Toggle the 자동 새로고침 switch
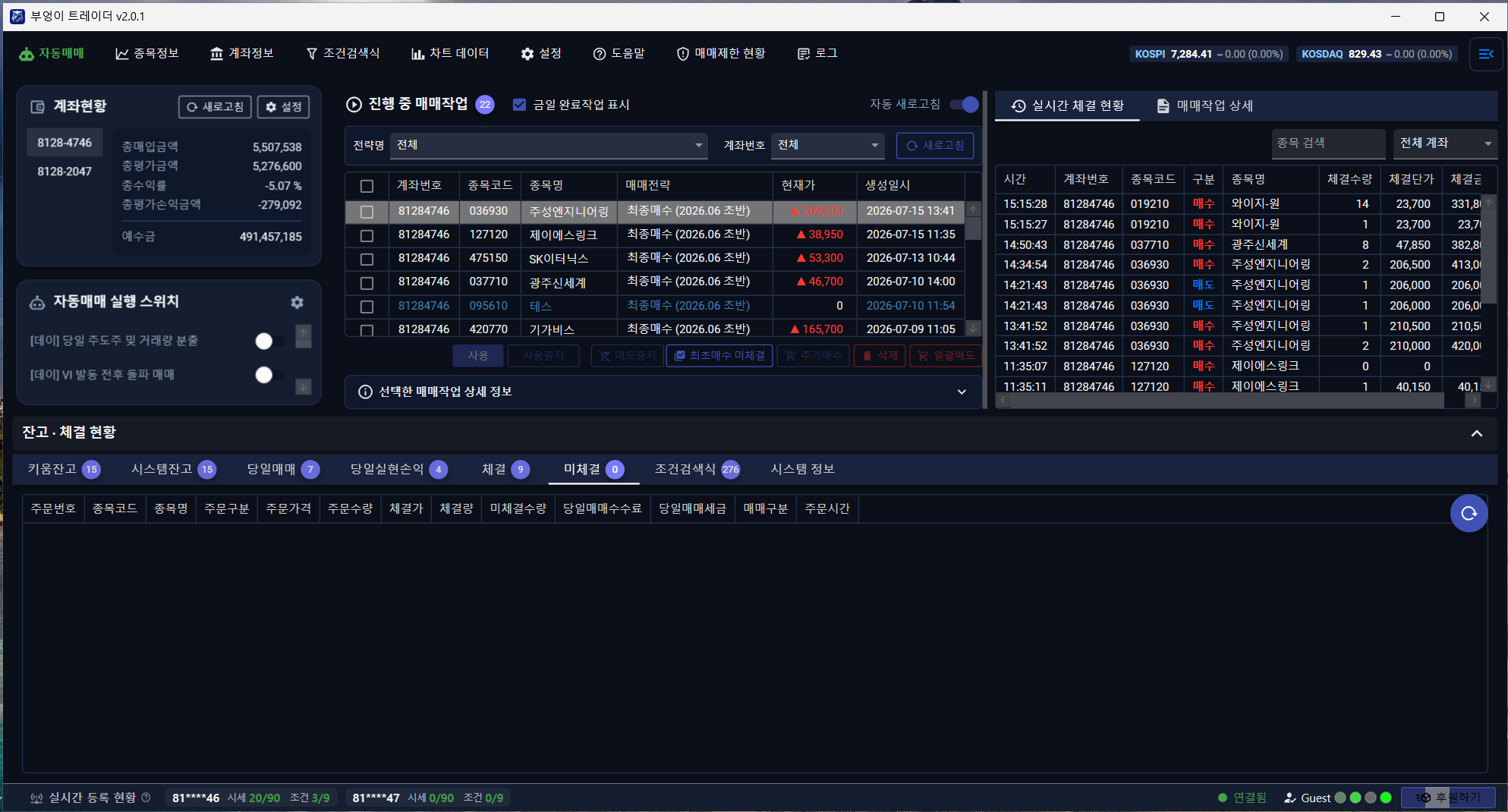This screenshot has height=812, width=1508. click(964, 104)
